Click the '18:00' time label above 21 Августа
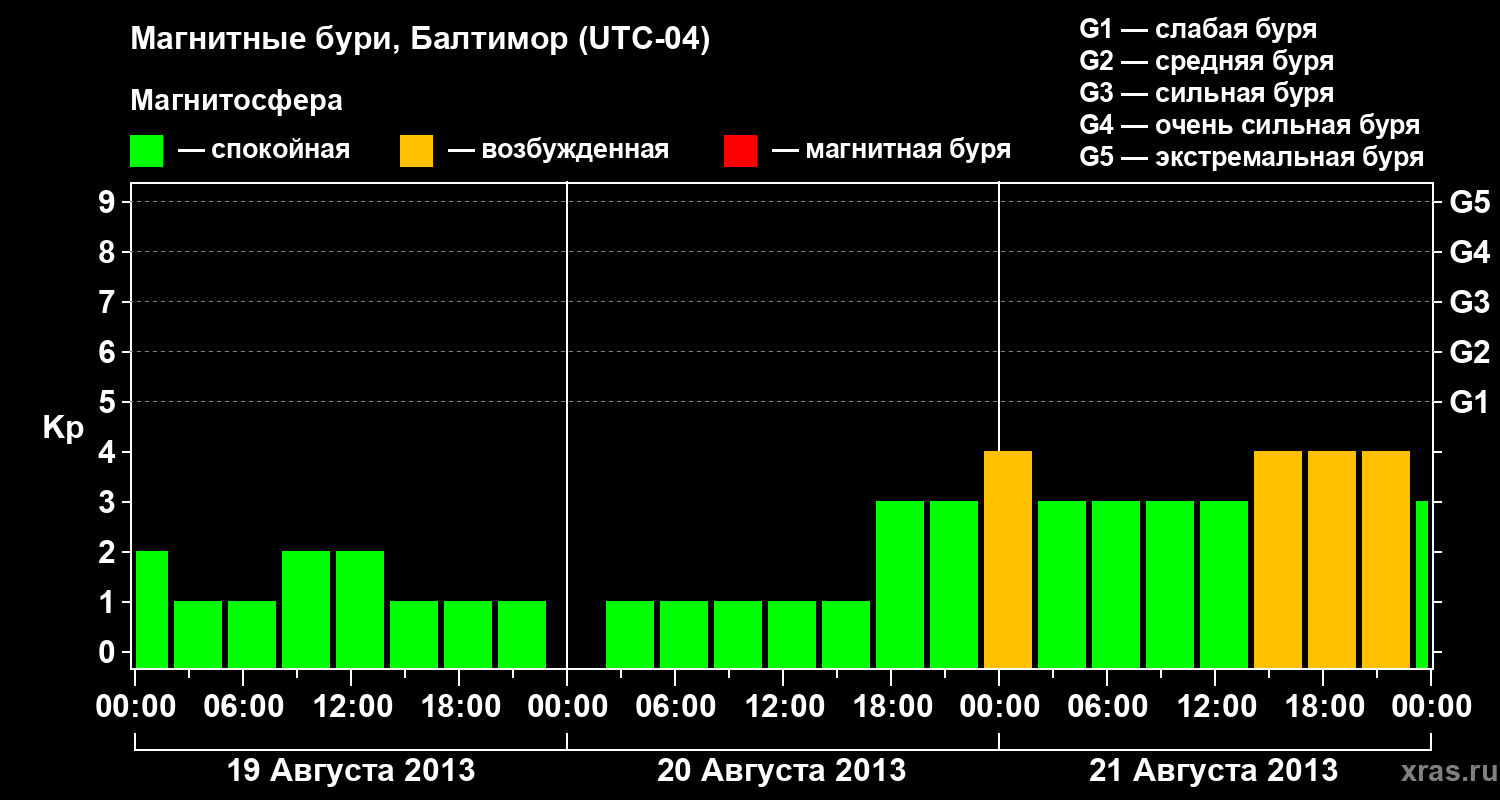This screenshot has width=1500, height=800. click(x=1323, y=707)
